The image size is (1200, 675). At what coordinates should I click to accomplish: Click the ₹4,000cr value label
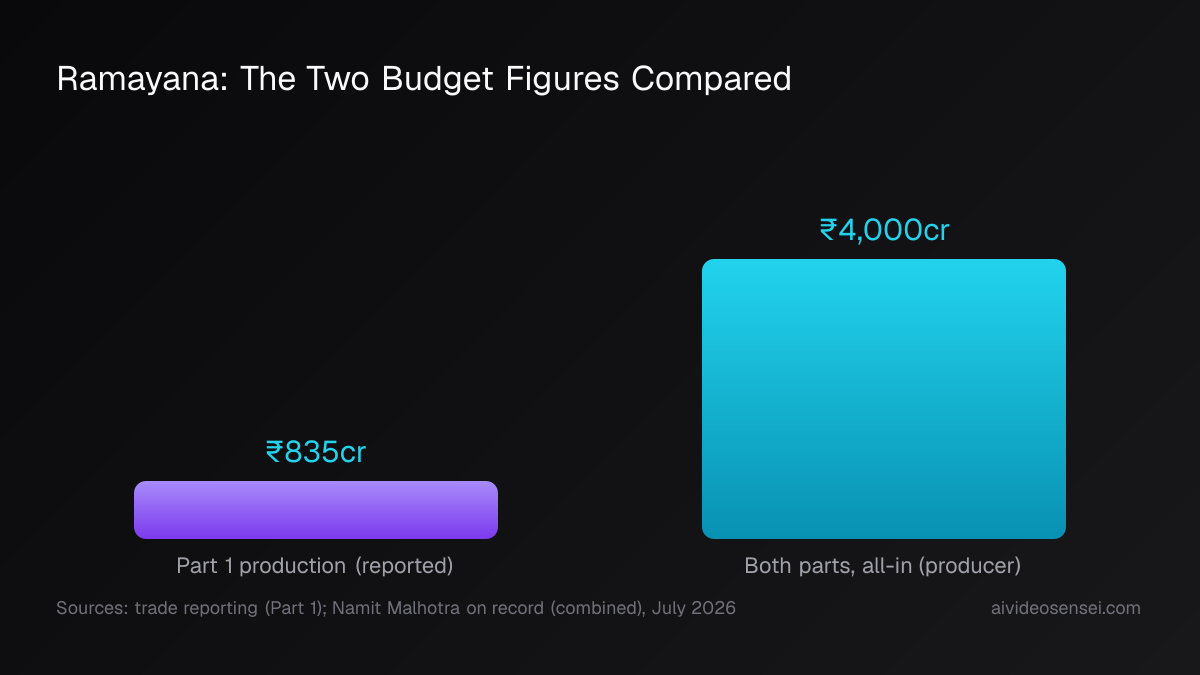coord(884,230)
